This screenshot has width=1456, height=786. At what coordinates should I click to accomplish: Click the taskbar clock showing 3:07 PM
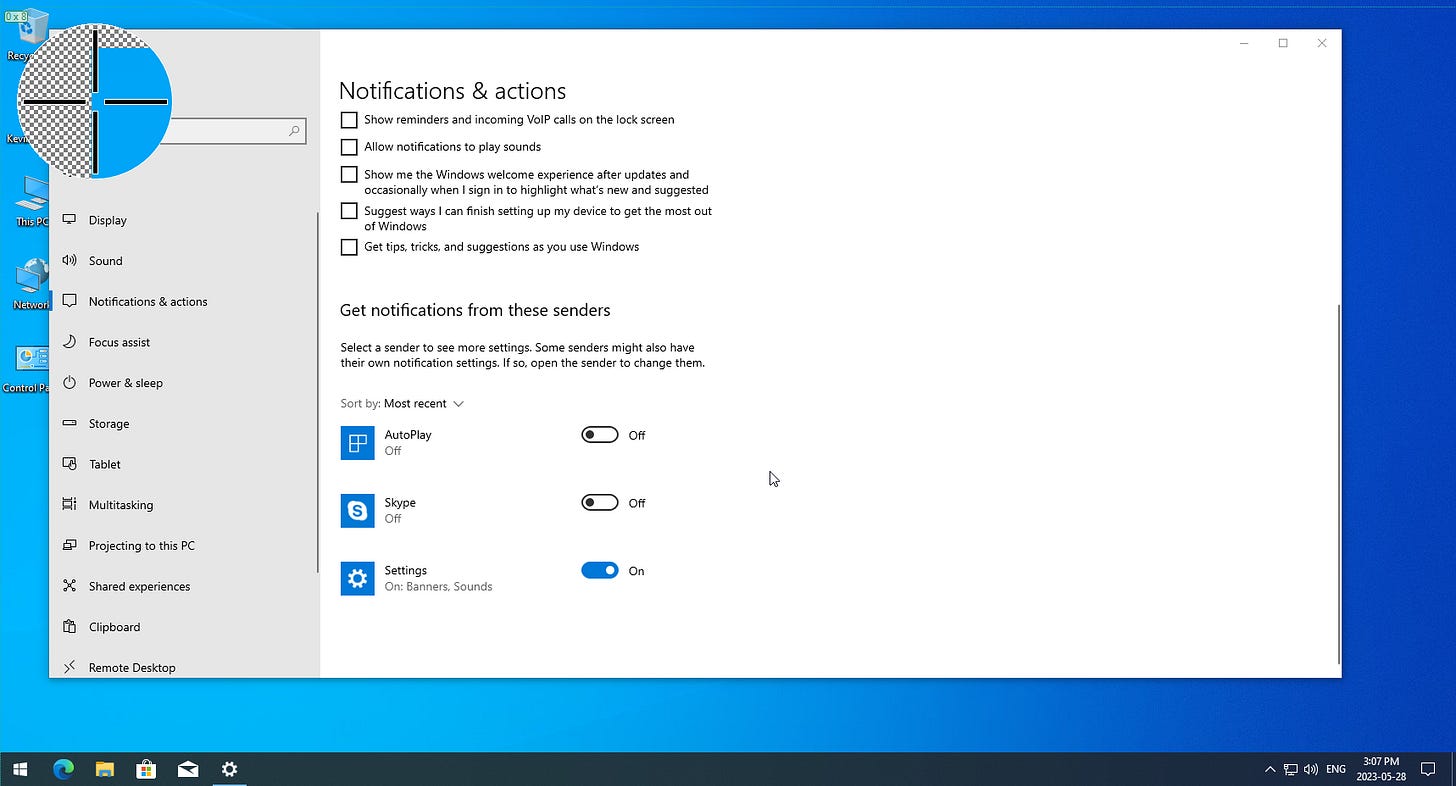[1381, 769]
